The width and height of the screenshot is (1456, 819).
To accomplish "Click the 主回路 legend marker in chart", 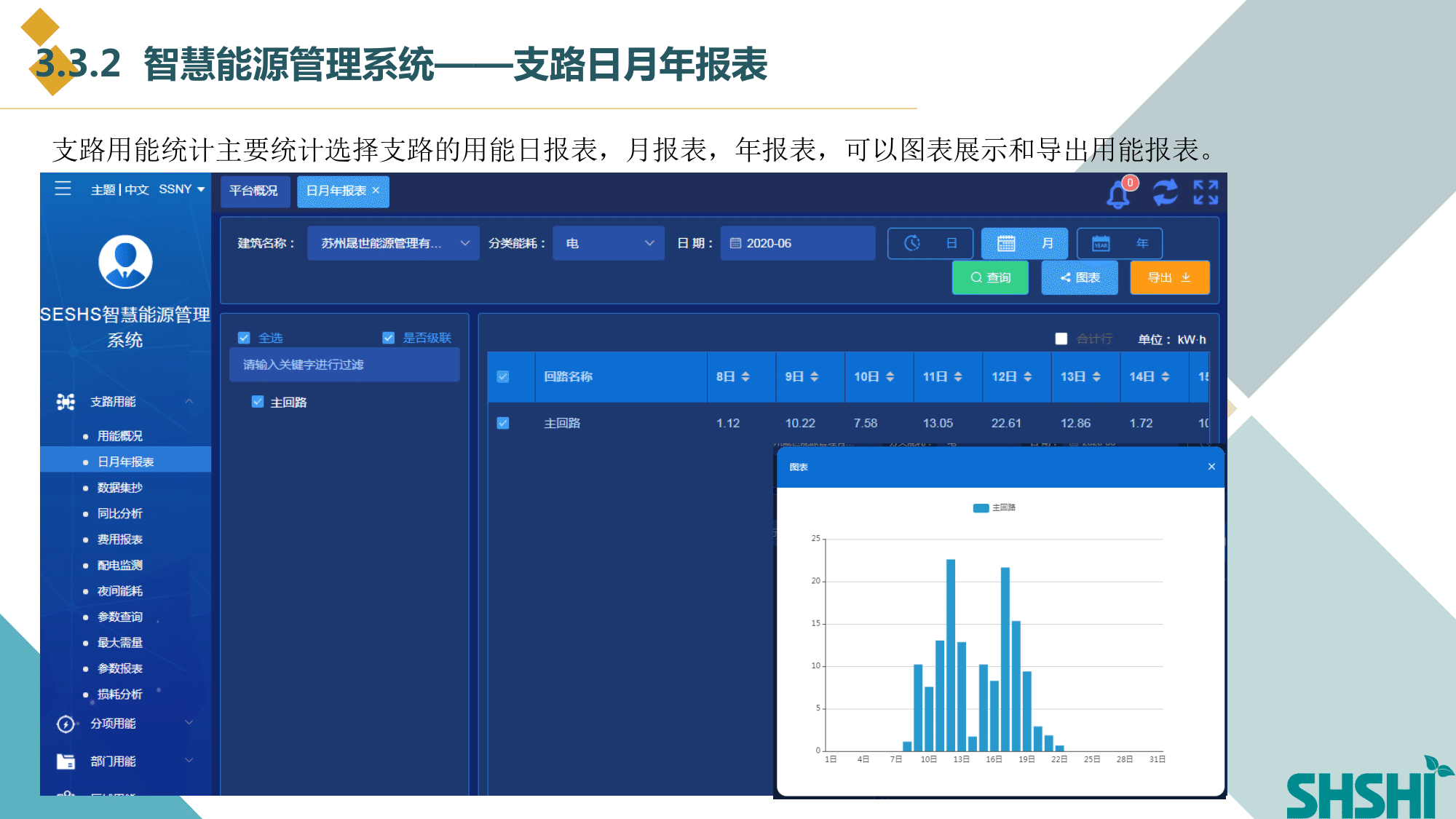I will coord(981,508).
